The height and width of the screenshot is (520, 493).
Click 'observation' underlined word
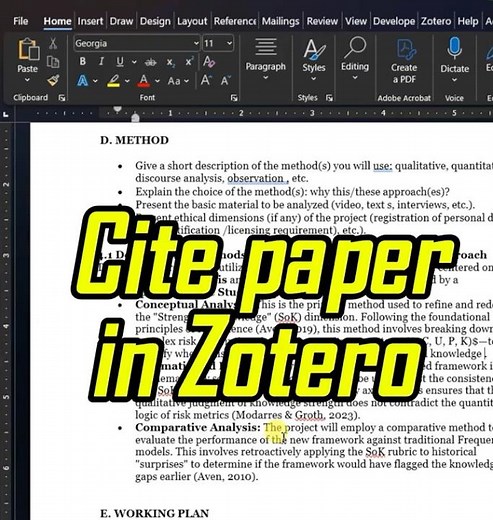[x=255, y=178]
